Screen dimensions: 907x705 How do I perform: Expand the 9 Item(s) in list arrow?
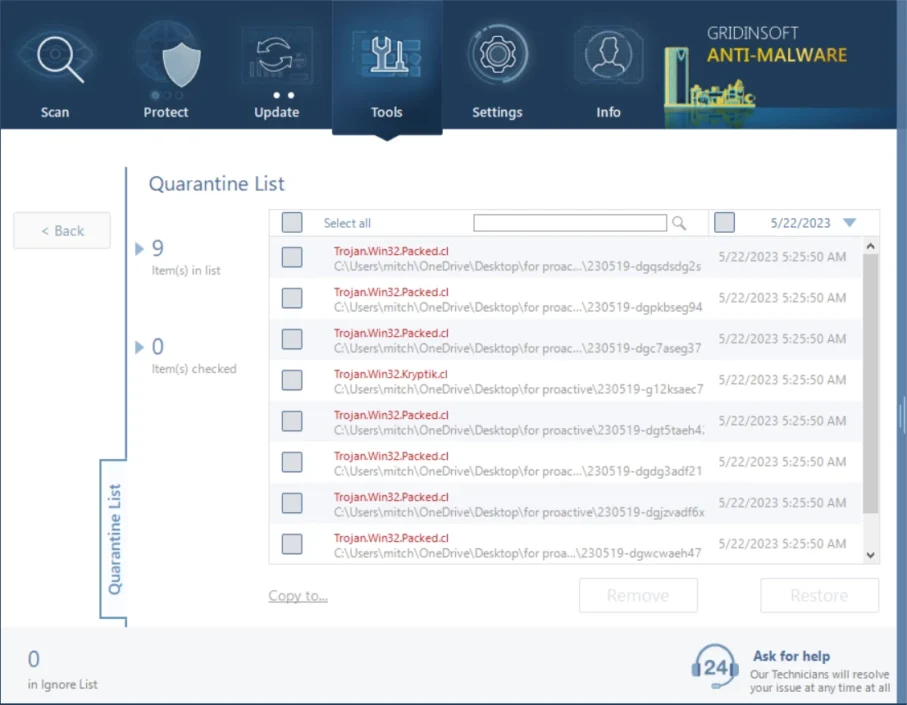pyautogui.click(x=139, y=248)
